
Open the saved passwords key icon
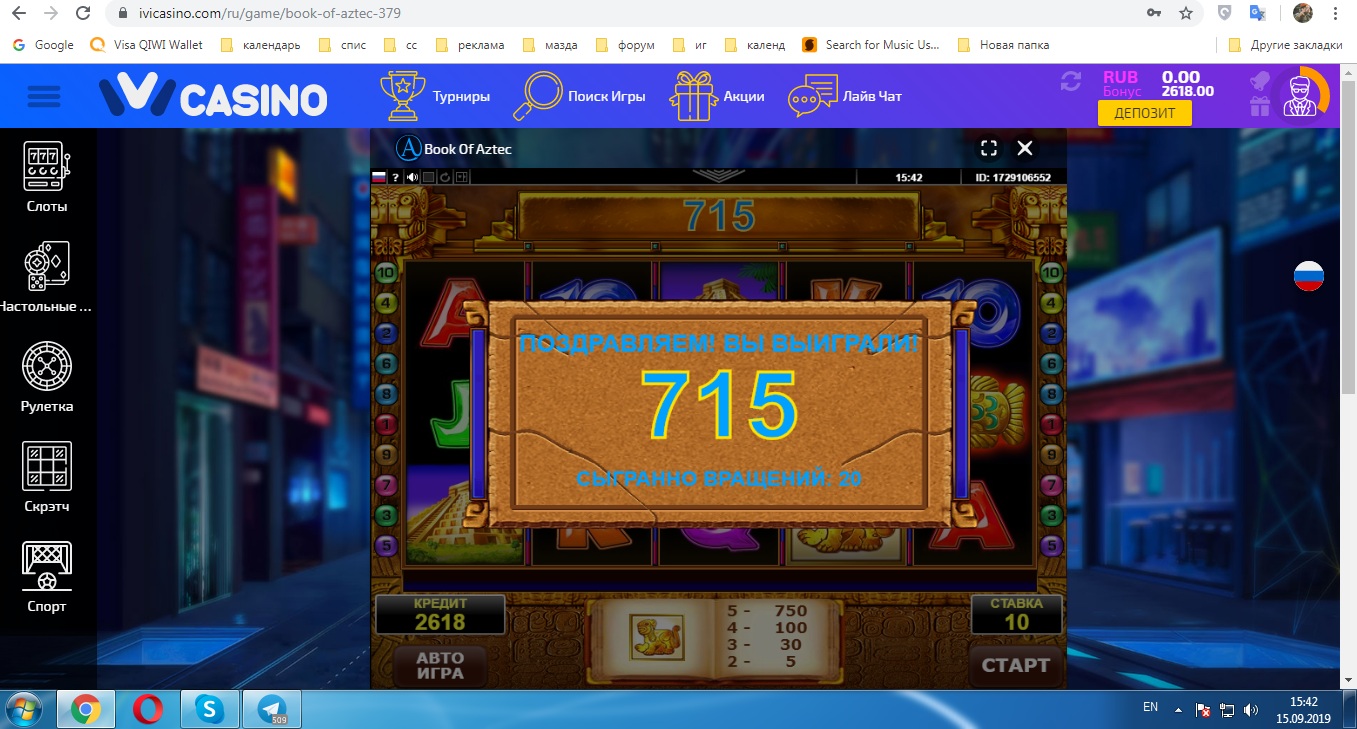click(x=1155, y=13)
